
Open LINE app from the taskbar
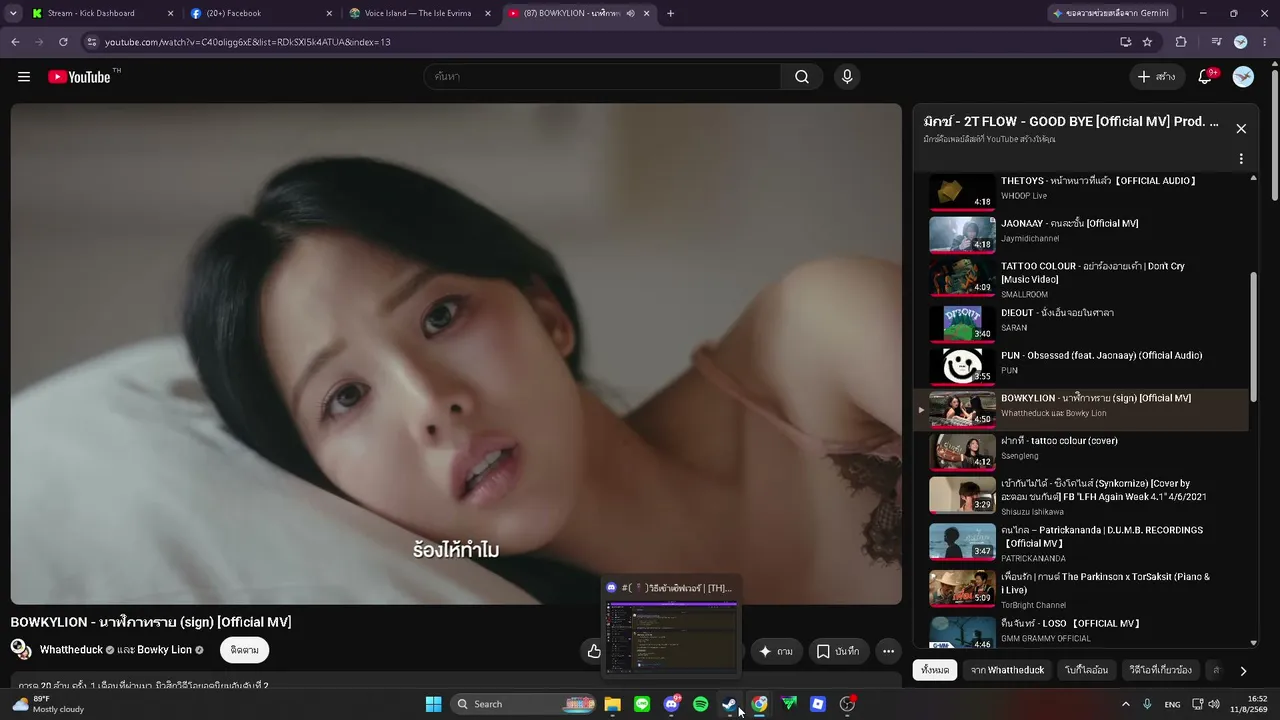click(x=642, y=704)
